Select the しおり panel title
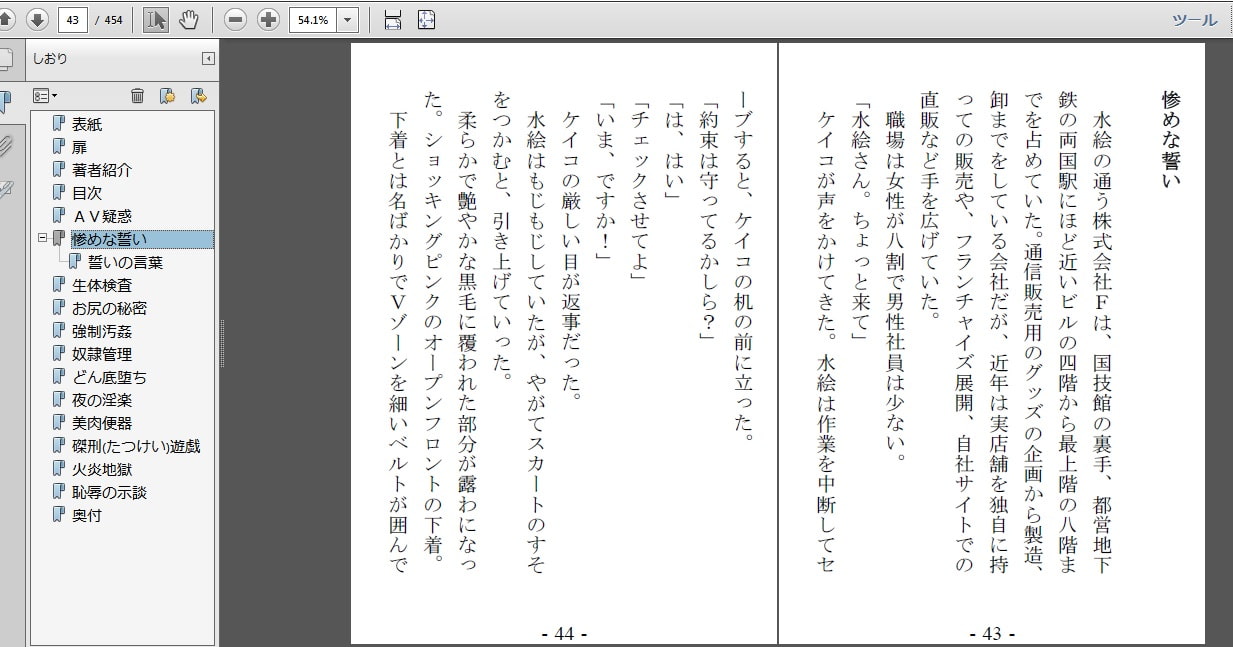 click(50, 59)
